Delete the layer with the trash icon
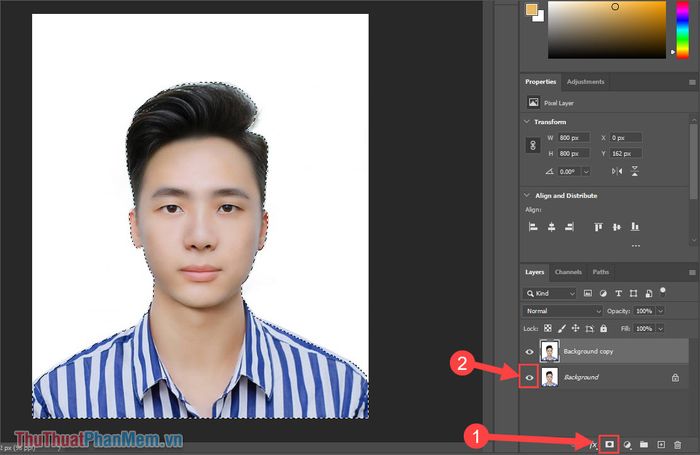Image resolution: width=700 pixels, height=455 pixels. coord(678,445)
